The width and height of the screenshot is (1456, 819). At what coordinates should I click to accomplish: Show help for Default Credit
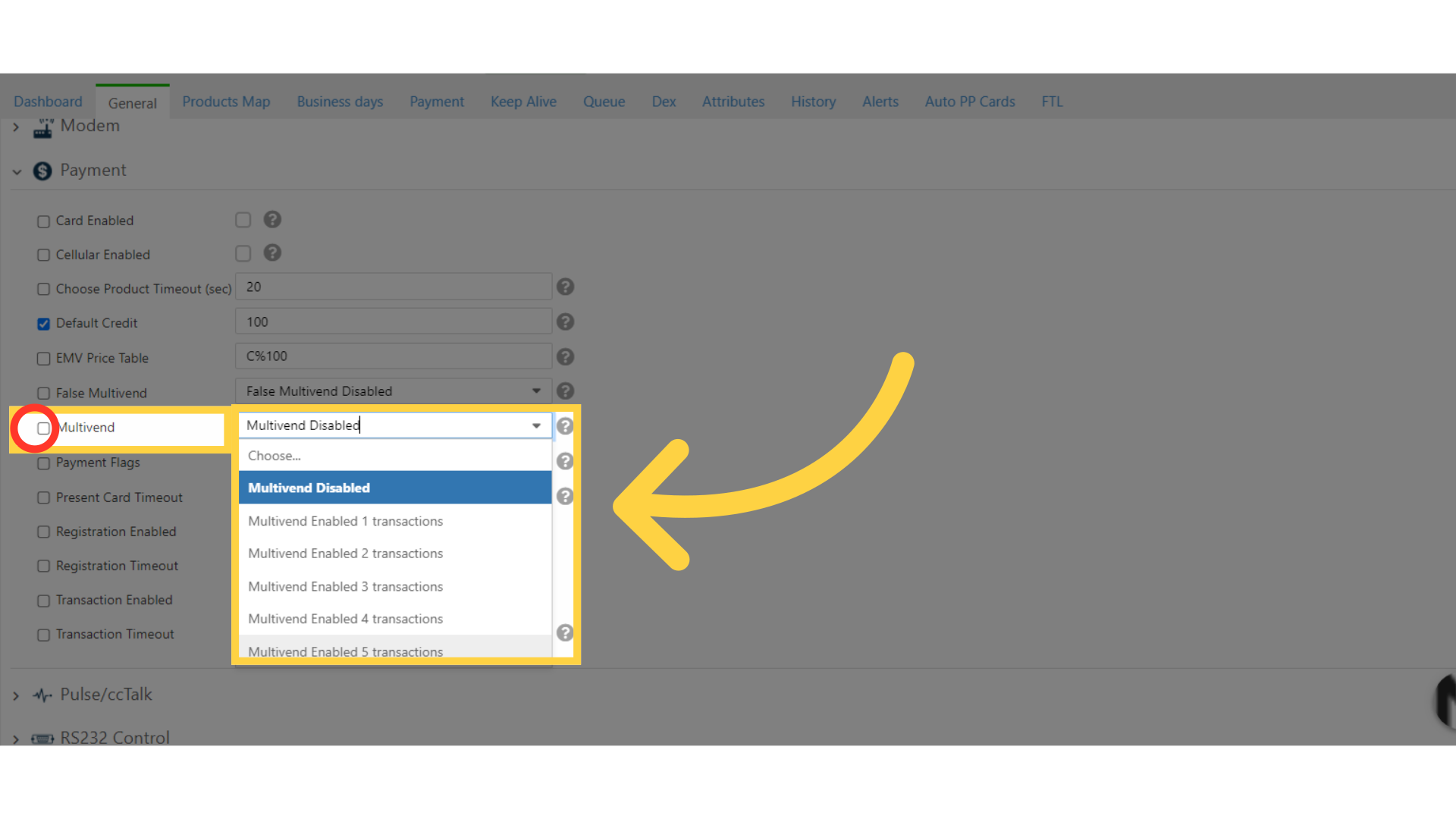pos(565,322)
